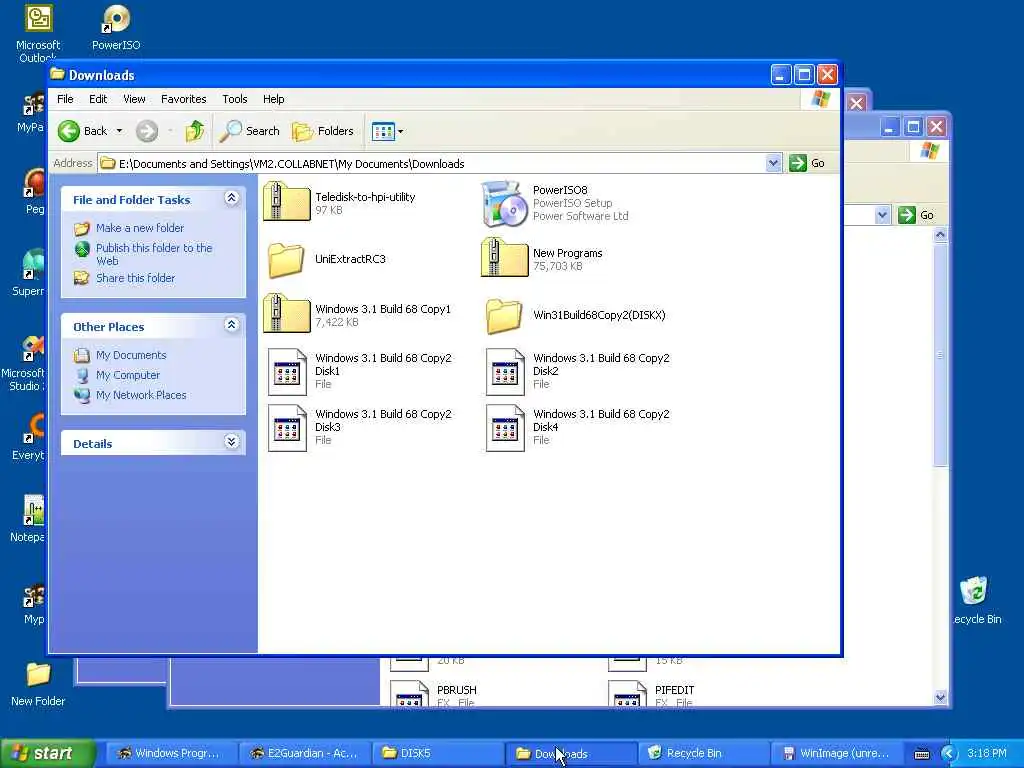Click Go button in background window
The height and width of the screenshot is (768, 1024).
pos(916,215)
